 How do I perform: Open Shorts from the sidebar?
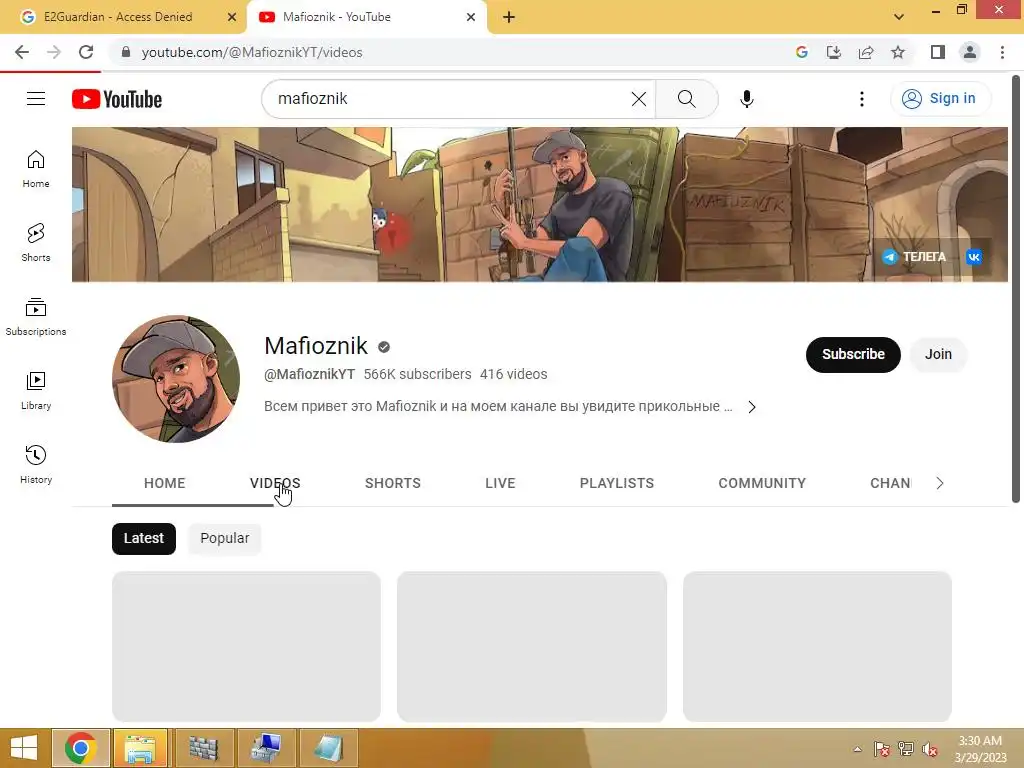pyautogui.click(x=36, y=243)
